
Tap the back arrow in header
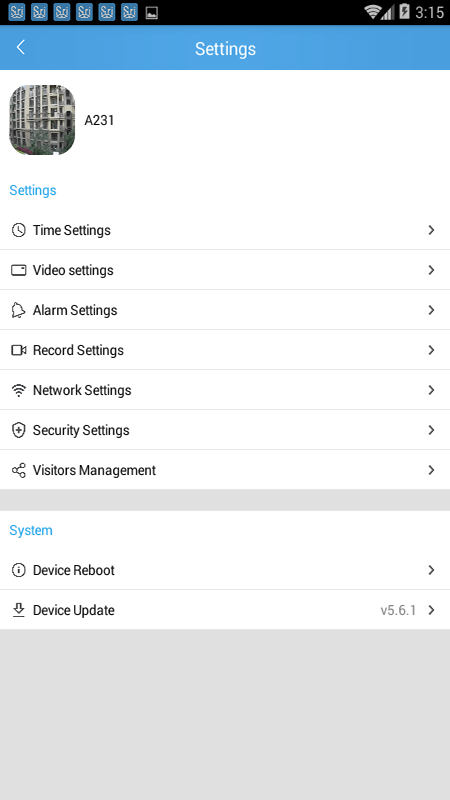click(20, 48)
